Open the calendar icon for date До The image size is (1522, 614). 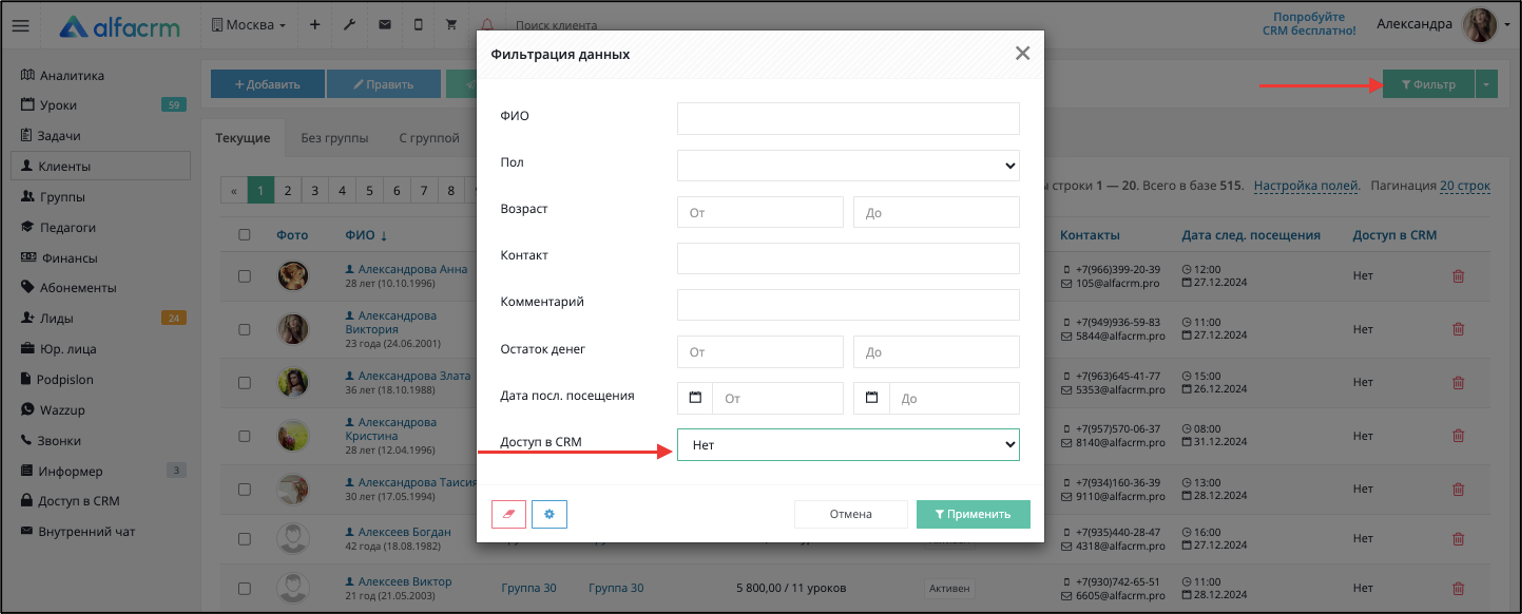(871, 398)
